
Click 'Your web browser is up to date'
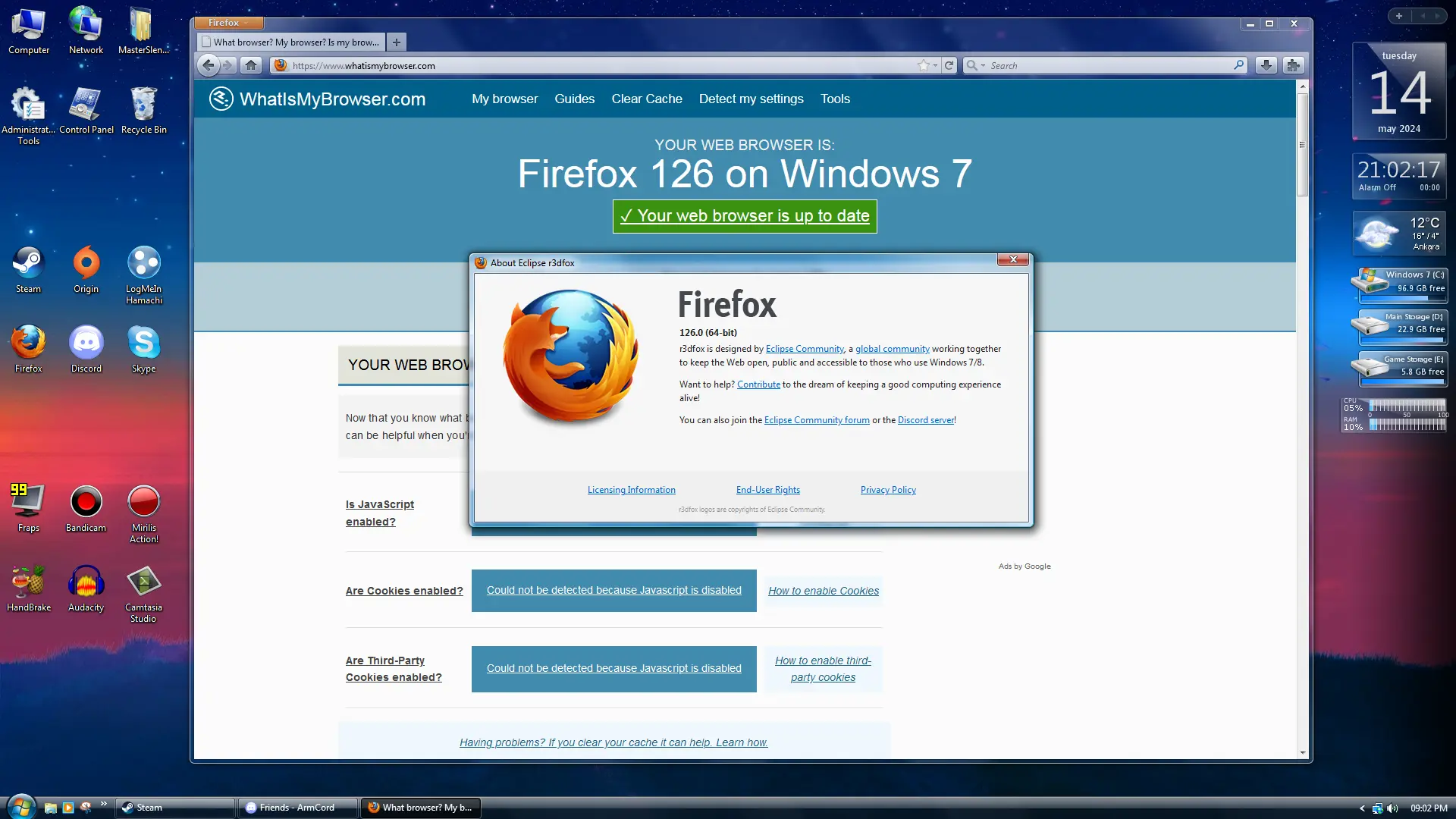point(745,216)
